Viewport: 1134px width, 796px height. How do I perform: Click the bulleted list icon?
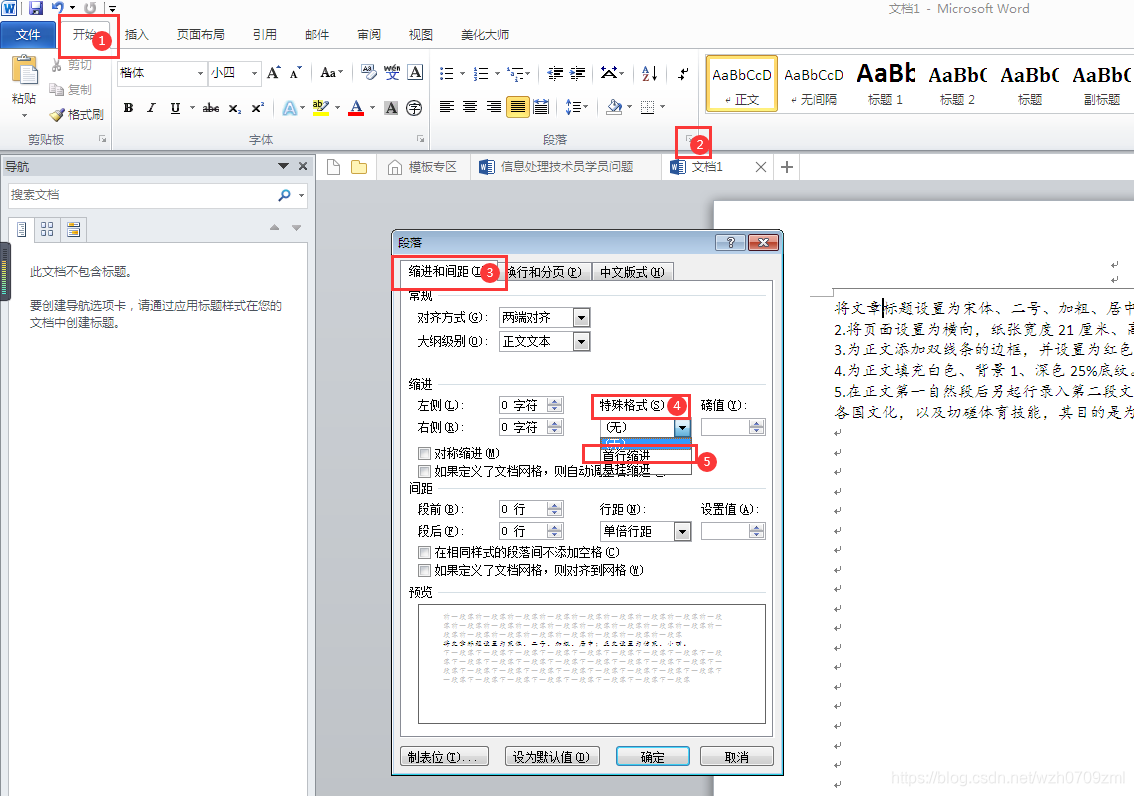coord(446,73)
